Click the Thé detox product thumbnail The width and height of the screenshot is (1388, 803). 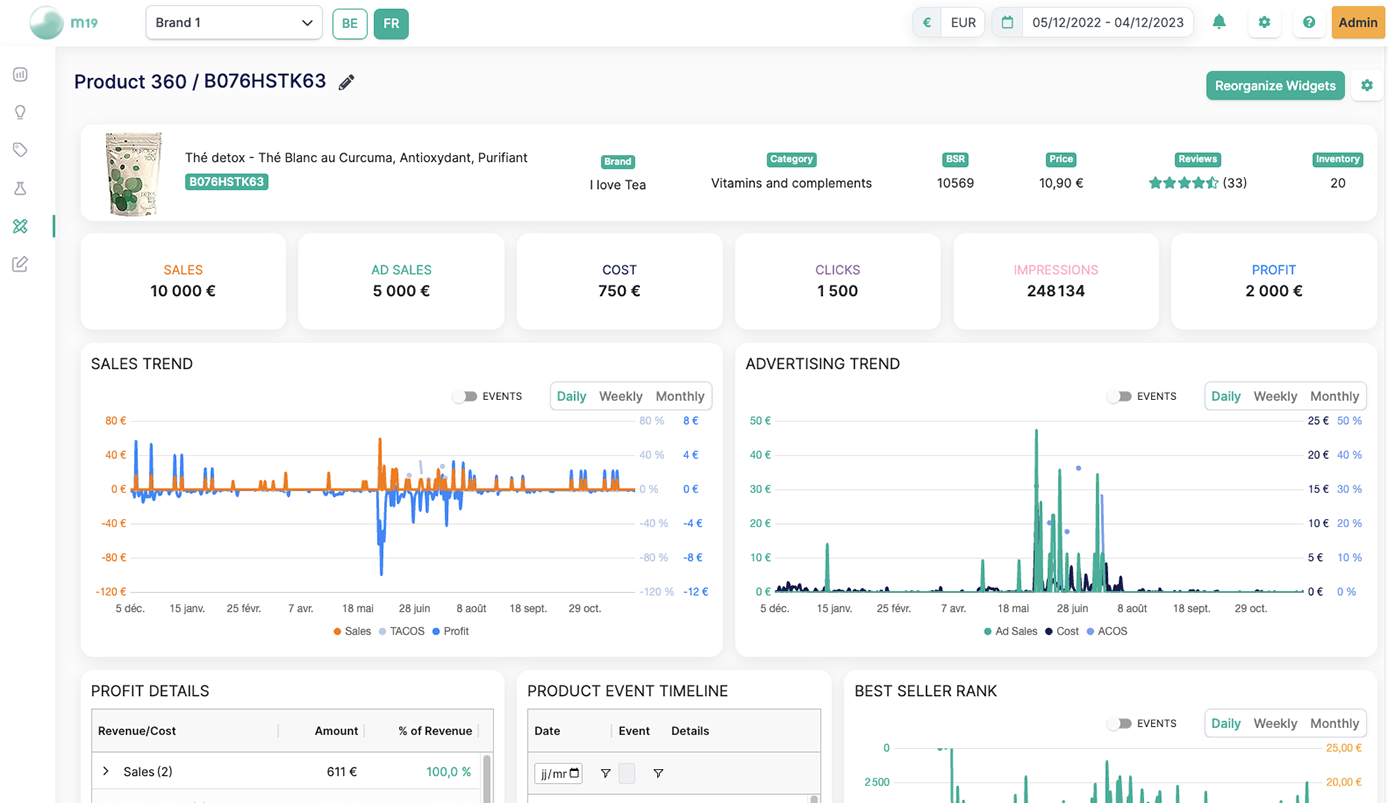pyautogui.click(x=133, y=174)
